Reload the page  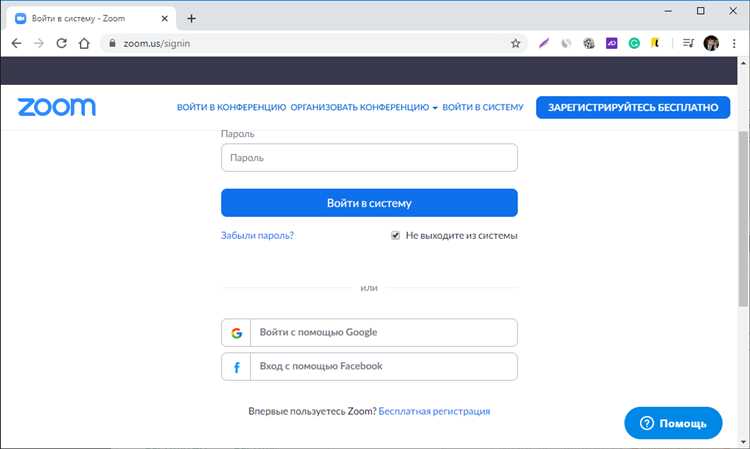pyautogui.click(x=62, y=44)
